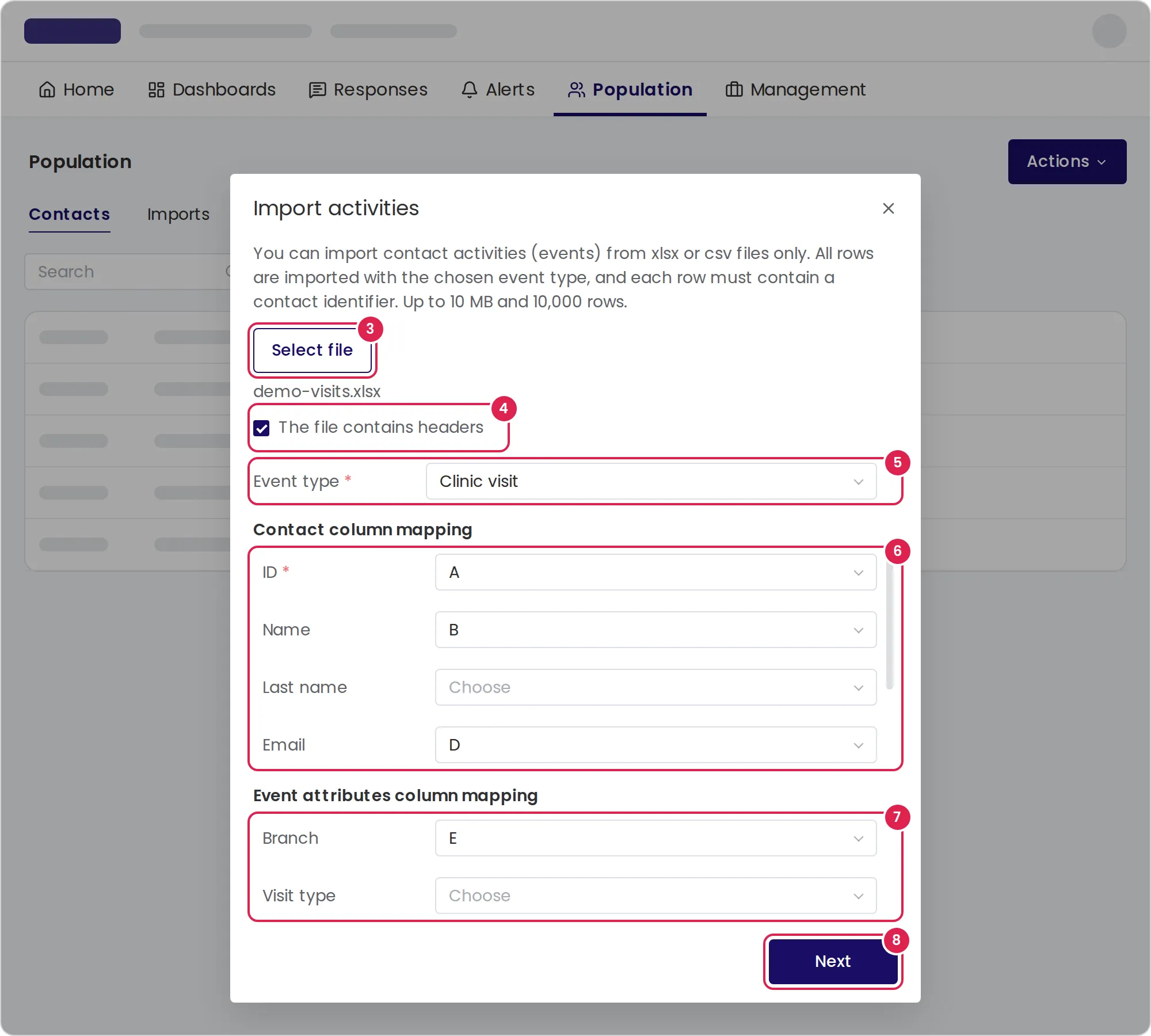Click the demo-visits.xlsx file name
This screenshot has height=1036, width=1151.
317,391
